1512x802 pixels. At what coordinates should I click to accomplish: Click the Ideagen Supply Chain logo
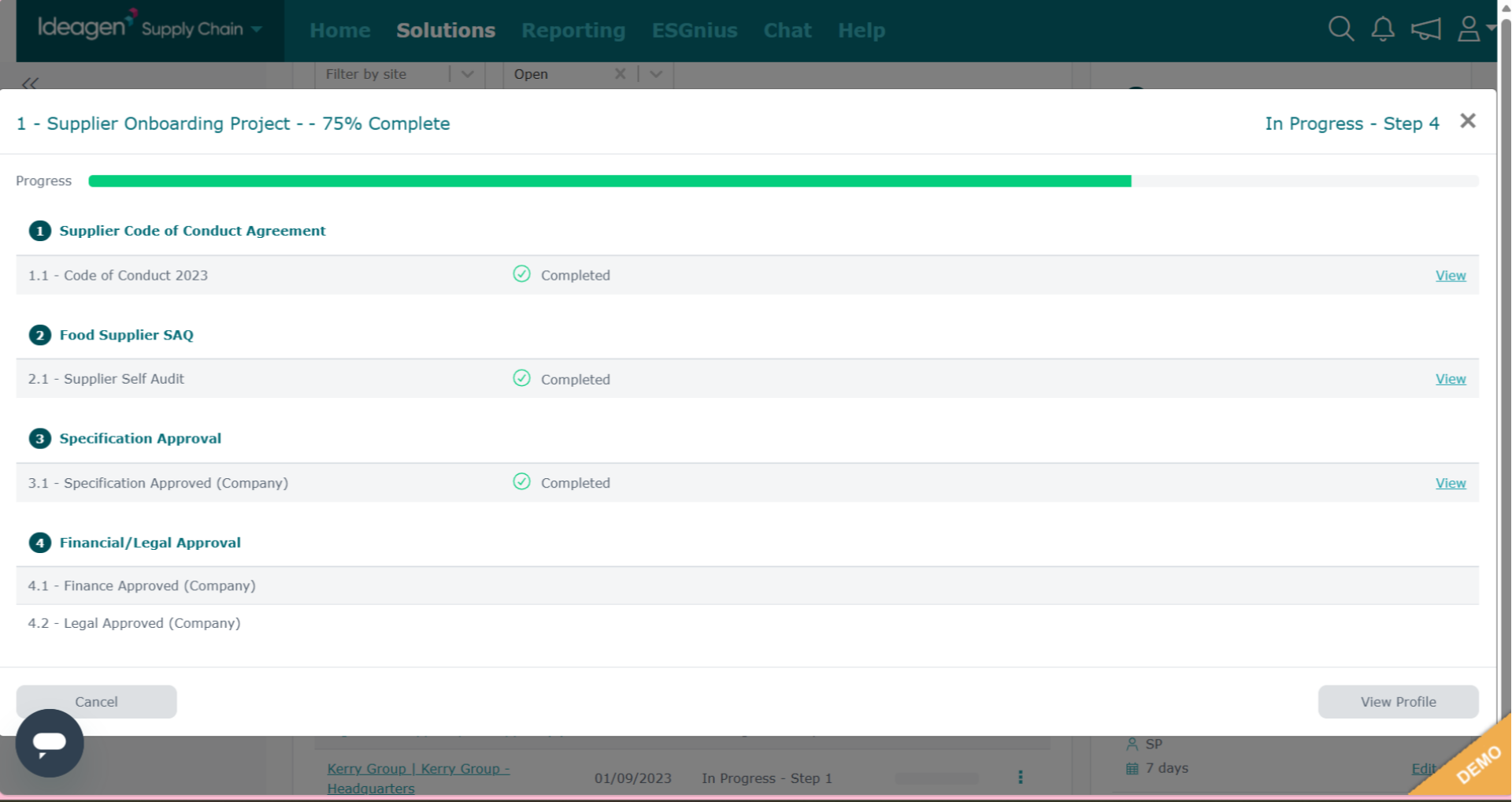tap(140, 27)
